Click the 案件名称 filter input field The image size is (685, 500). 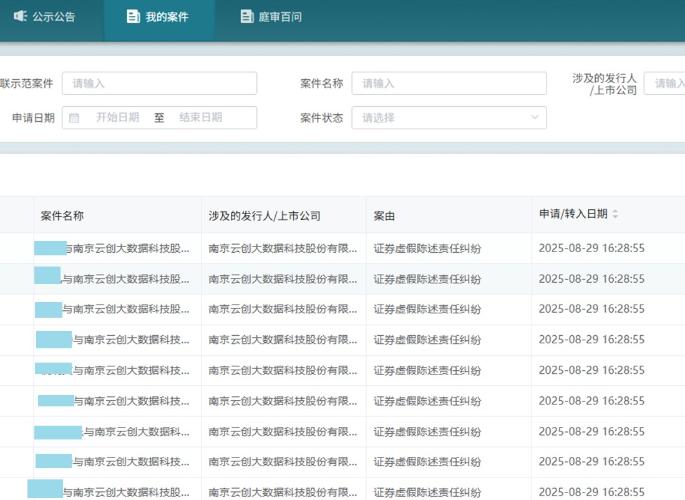coord(449,83)
